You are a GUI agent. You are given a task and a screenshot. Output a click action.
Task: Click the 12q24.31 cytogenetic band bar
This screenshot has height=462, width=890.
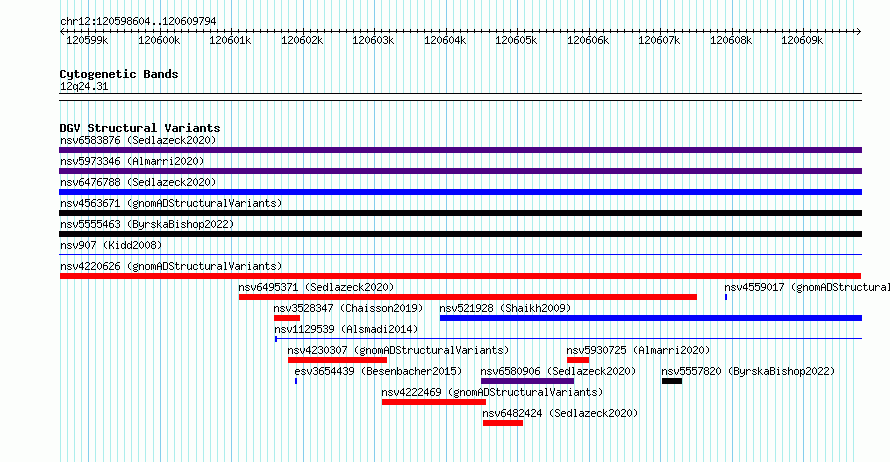460,97
